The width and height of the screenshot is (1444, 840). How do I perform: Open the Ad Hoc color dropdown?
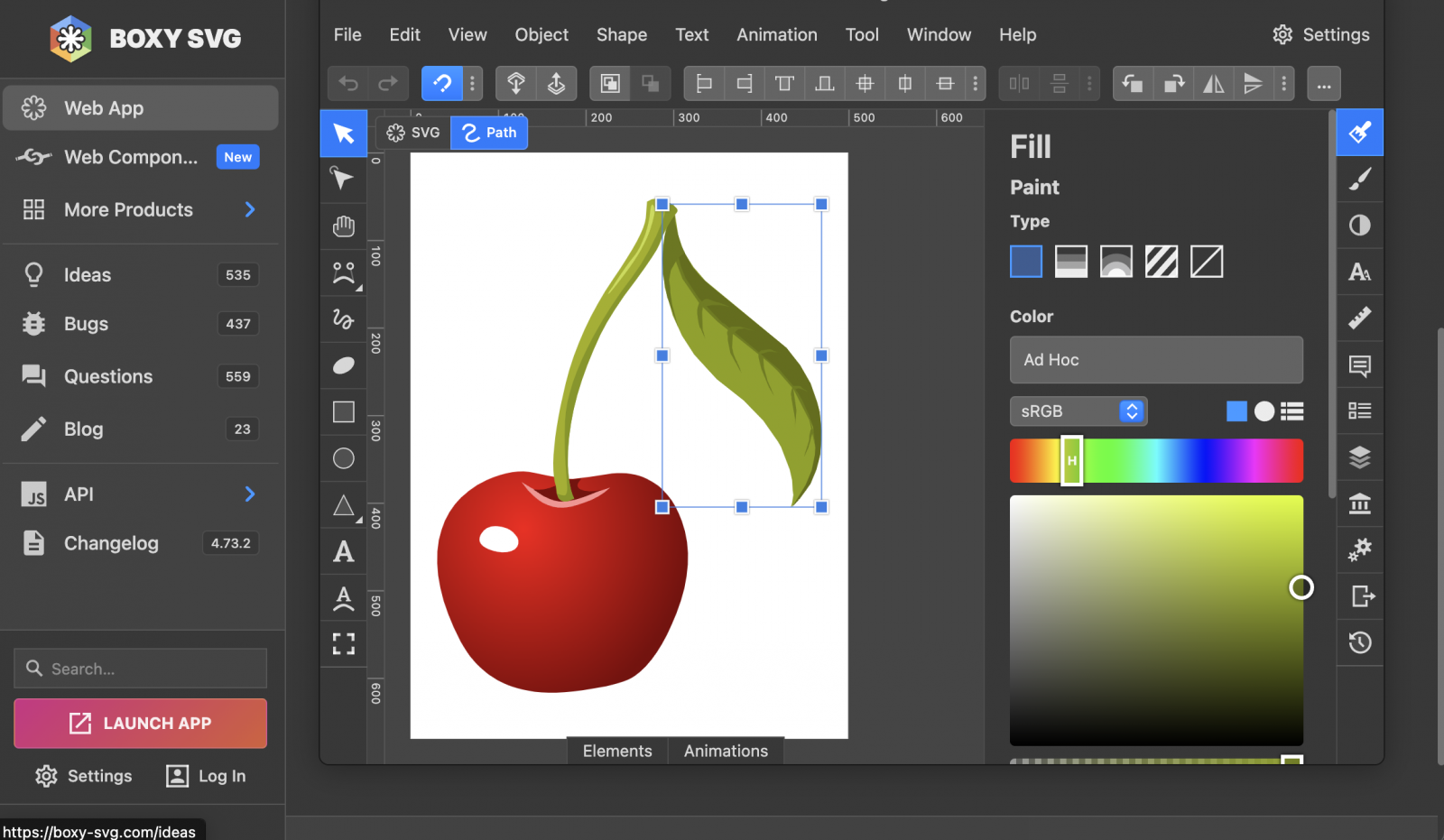click(x=1156, y=360)
